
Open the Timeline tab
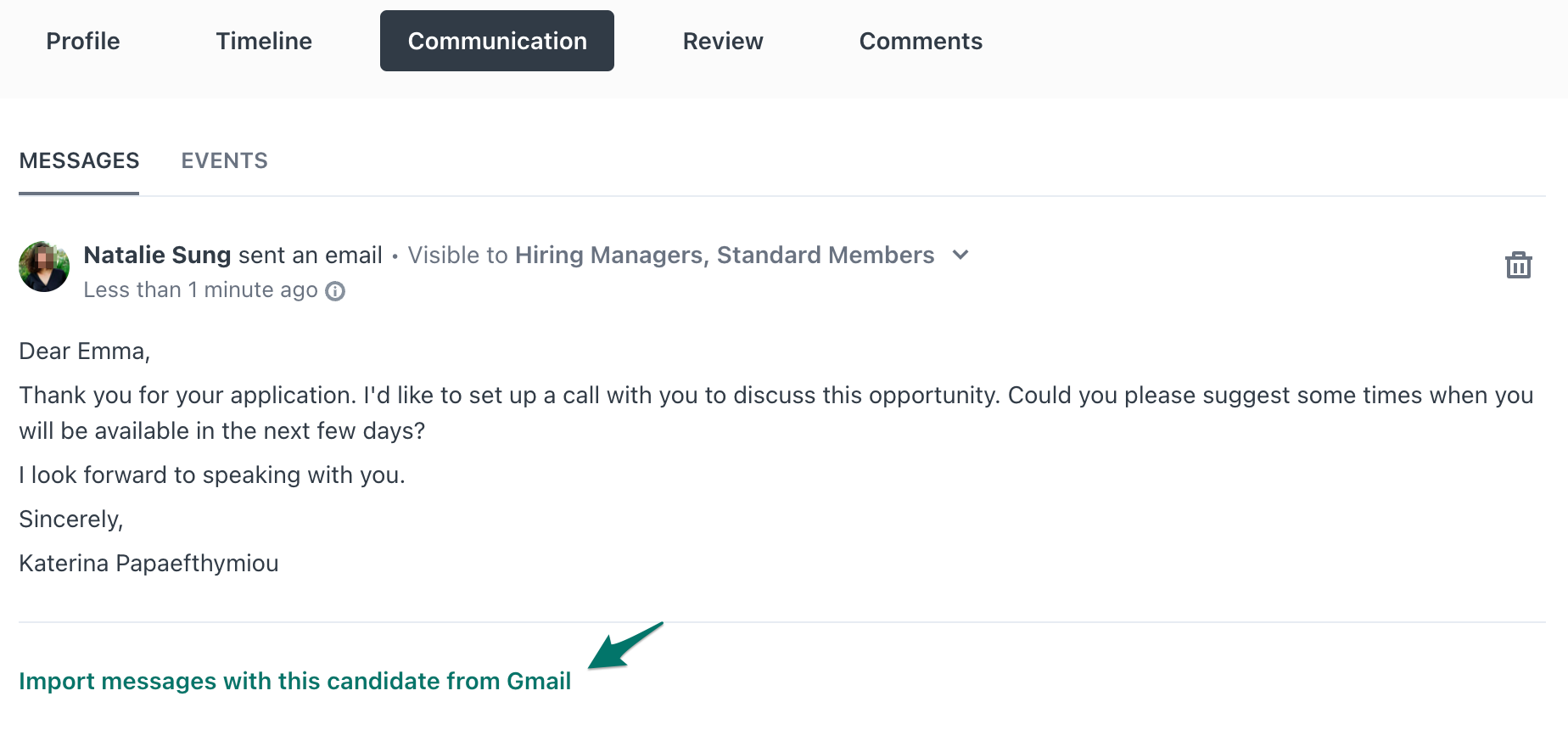(x=263, y=40)
